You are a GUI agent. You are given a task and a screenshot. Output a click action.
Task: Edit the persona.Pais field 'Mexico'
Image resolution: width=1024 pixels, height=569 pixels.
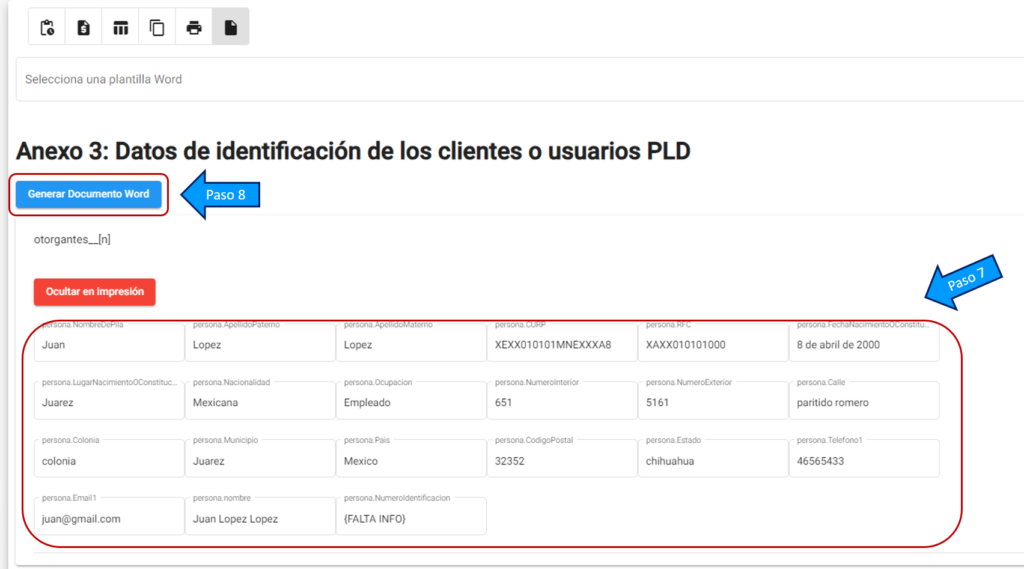(411, 458)
